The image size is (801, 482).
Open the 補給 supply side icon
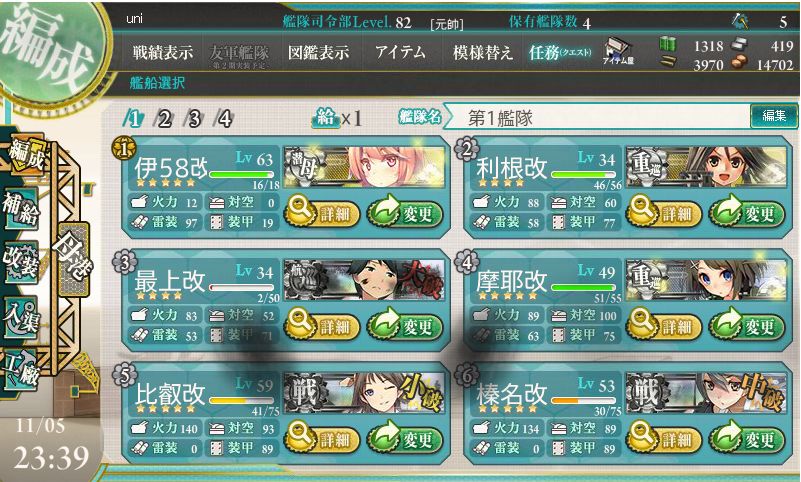pos(21,208)
